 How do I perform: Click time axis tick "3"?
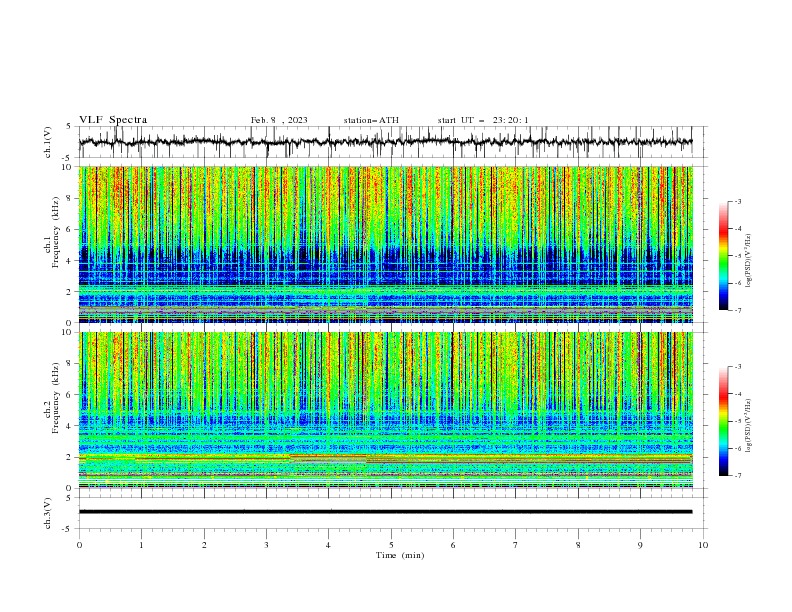[266, 545]
